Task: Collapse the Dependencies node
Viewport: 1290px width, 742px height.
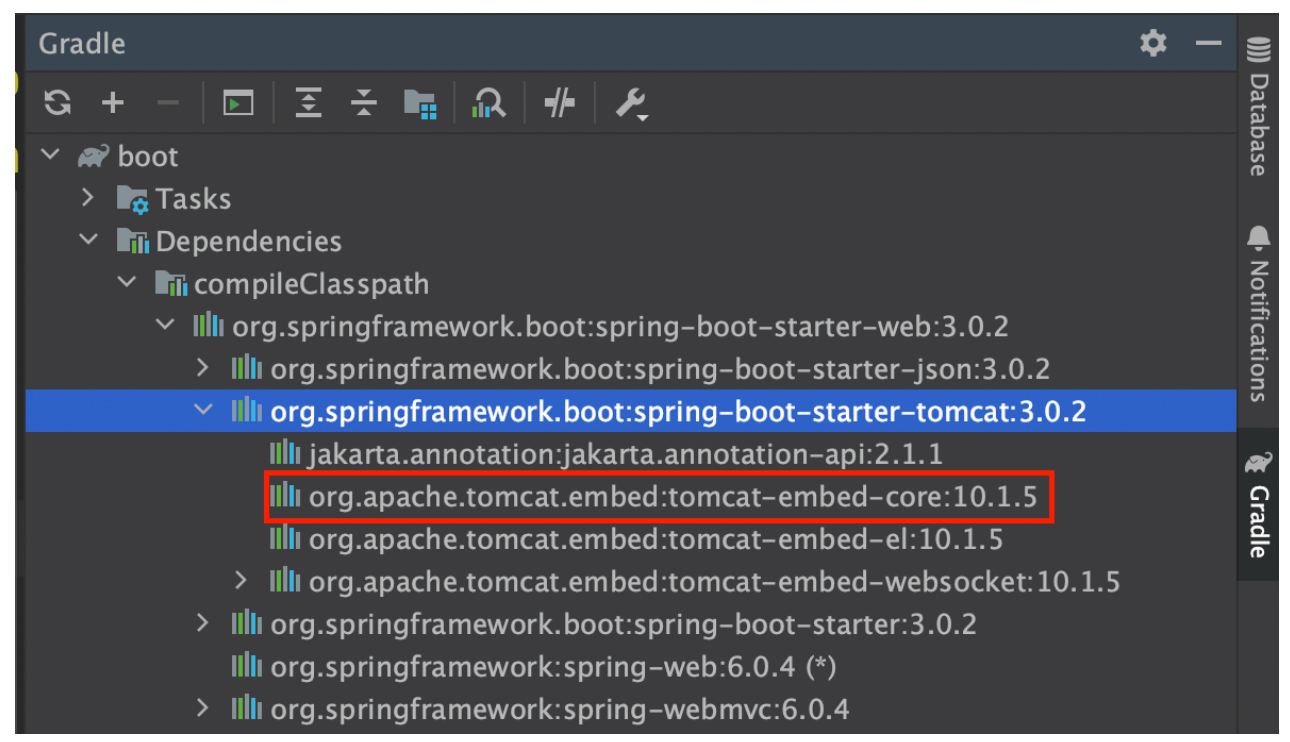Action: [x=90, y=241]
